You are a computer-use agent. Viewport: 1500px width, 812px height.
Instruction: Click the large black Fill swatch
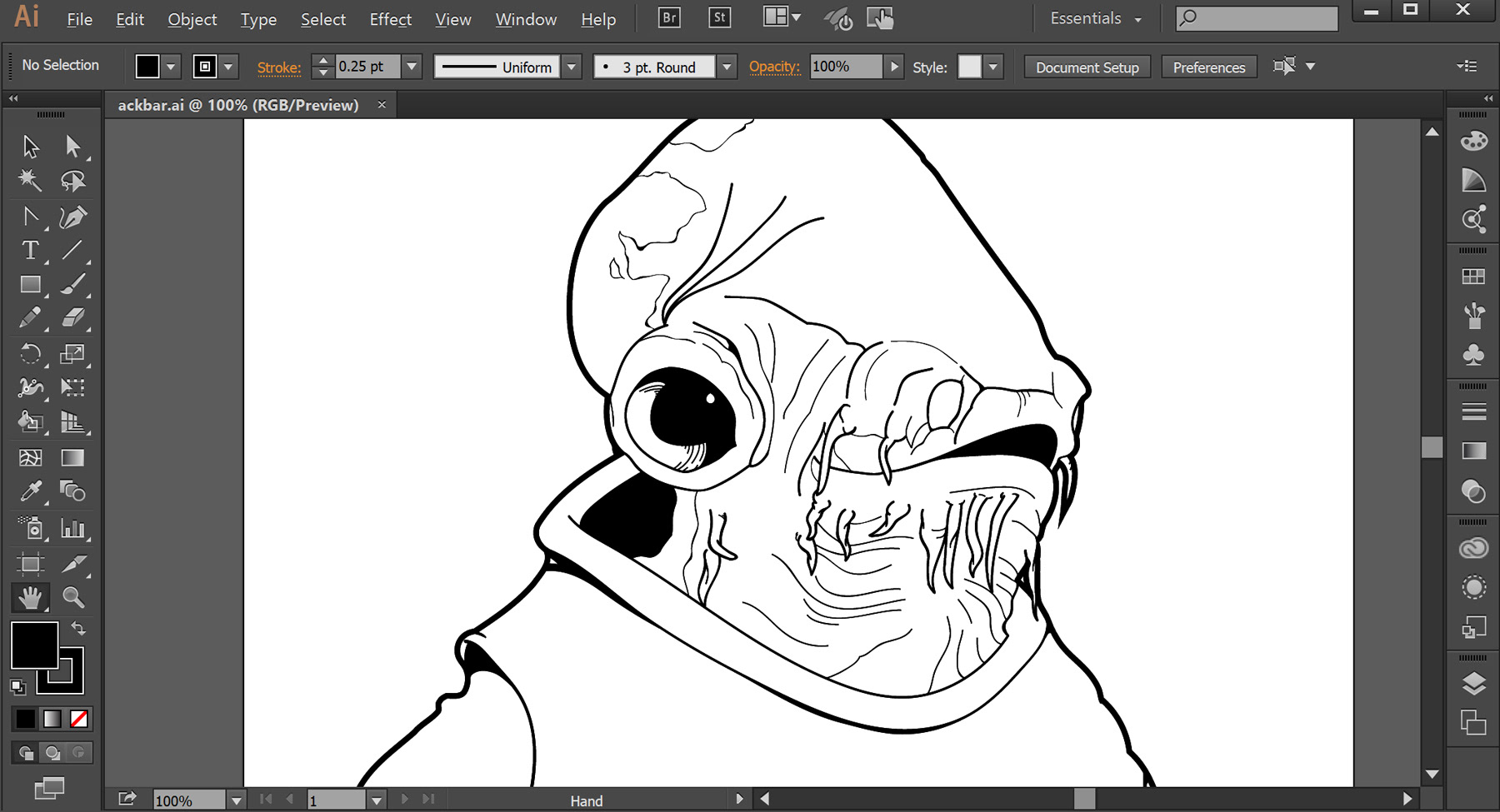[34, 645]
